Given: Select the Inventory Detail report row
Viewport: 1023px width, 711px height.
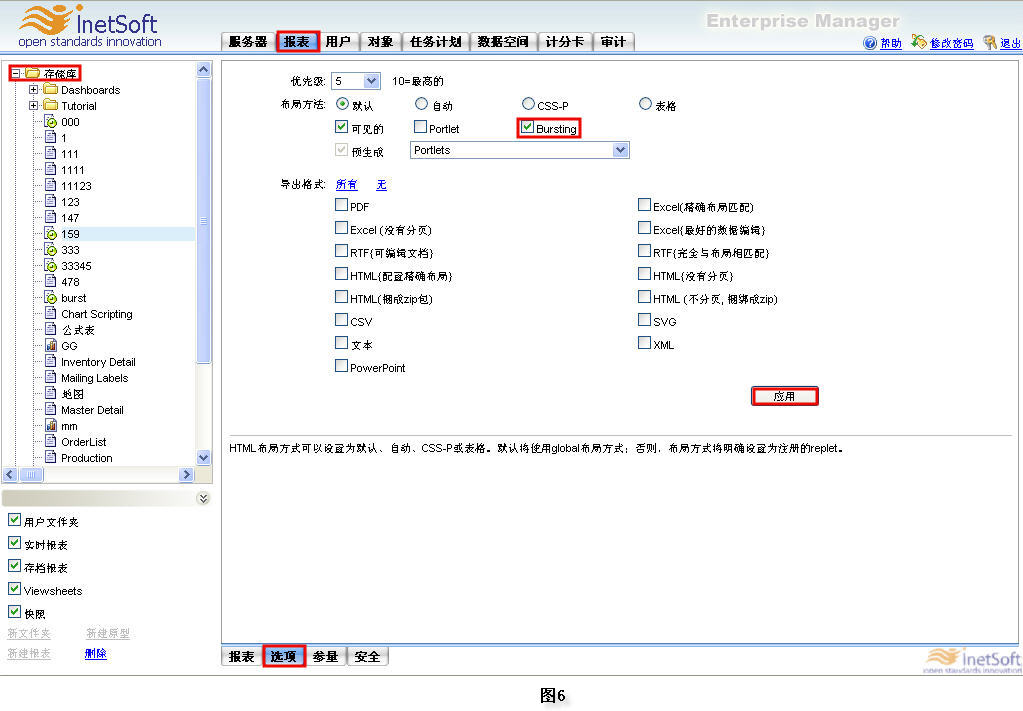Looking at the screenshot, I should pyautogui.click(x=98, y=362).
